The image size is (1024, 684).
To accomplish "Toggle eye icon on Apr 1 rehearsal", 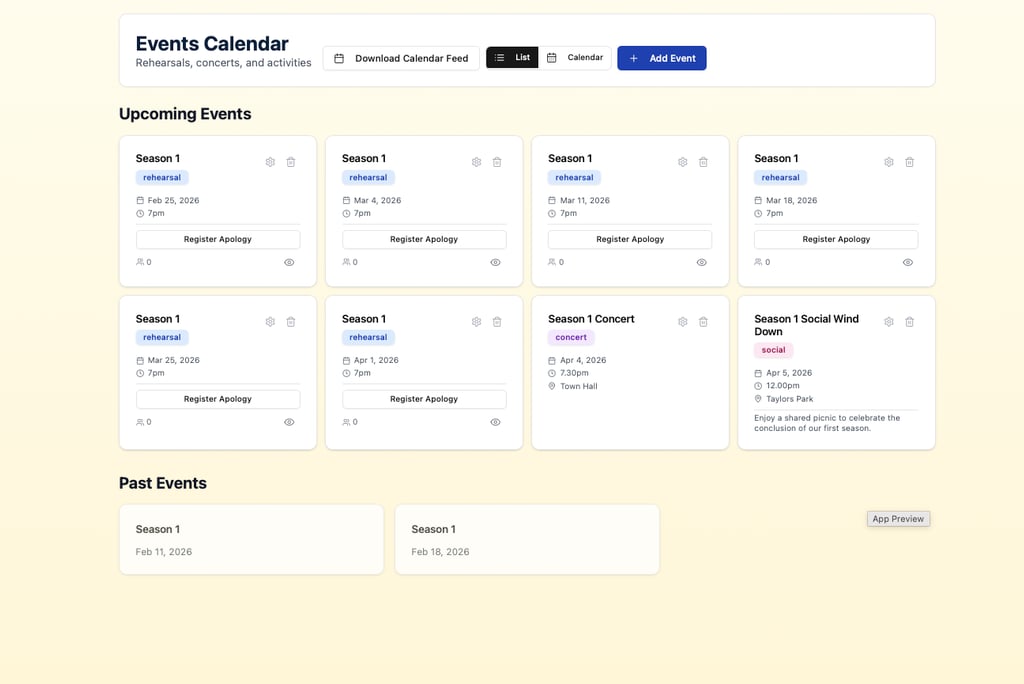I will click(495, 422).
